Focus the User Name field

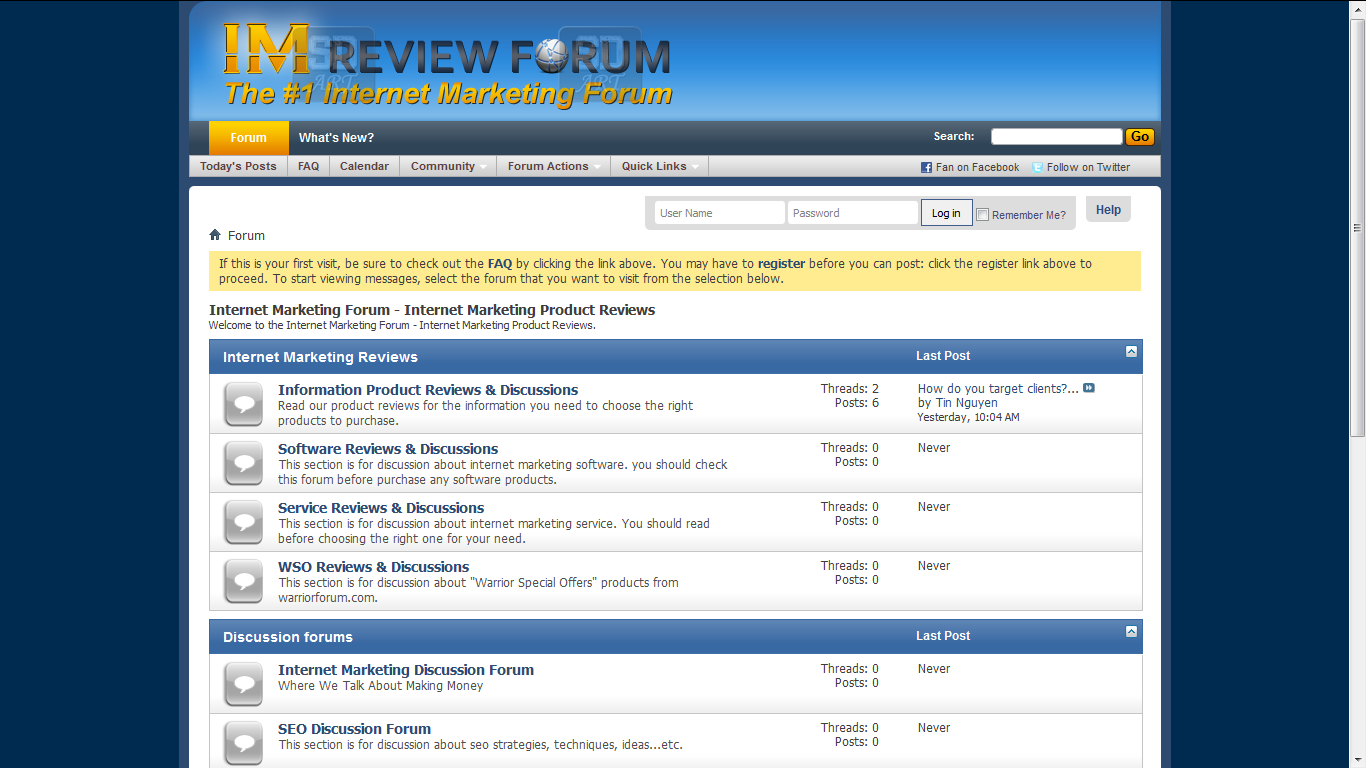720,213
